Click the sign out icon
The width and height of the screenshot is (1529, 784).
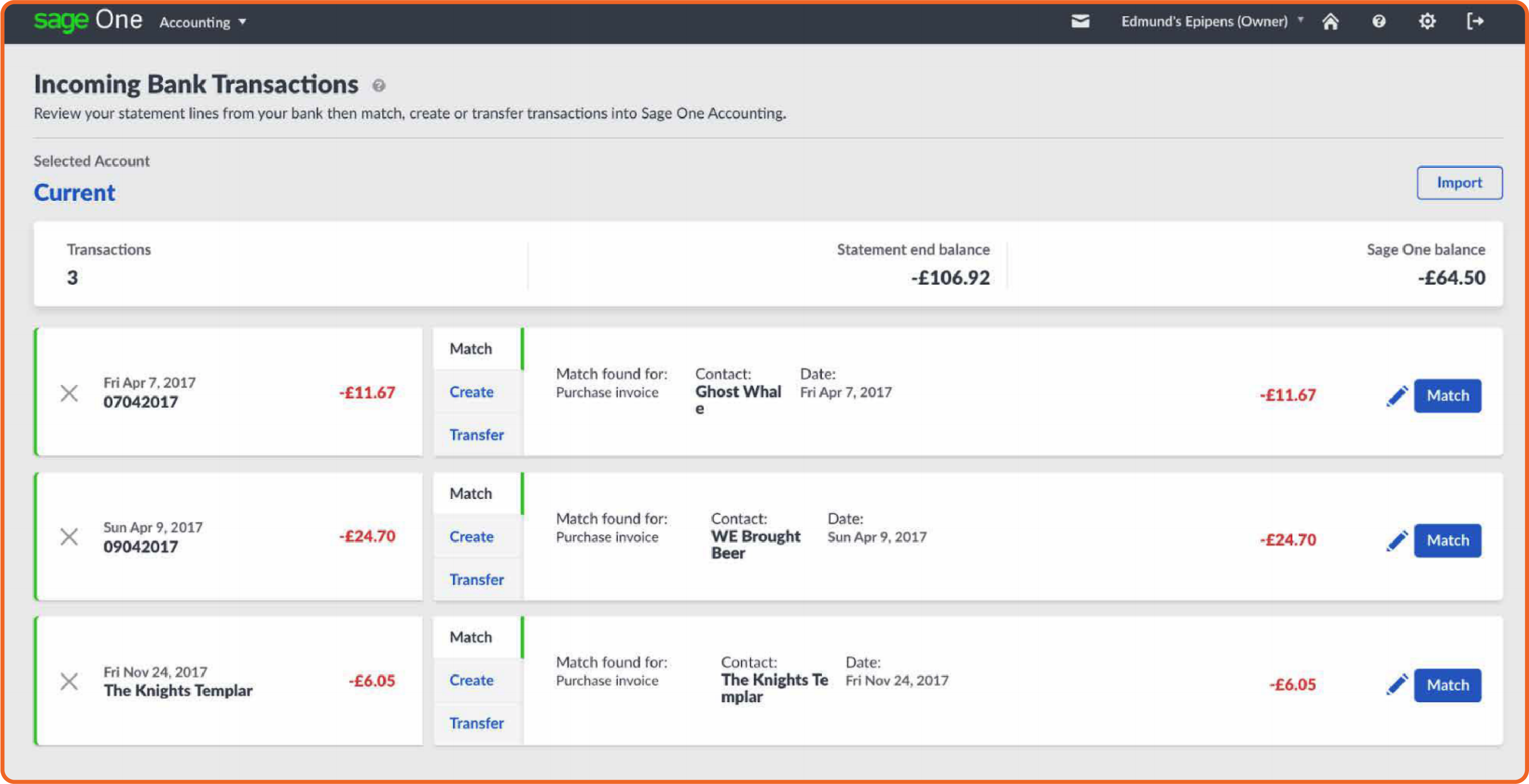click(1475, 21)
